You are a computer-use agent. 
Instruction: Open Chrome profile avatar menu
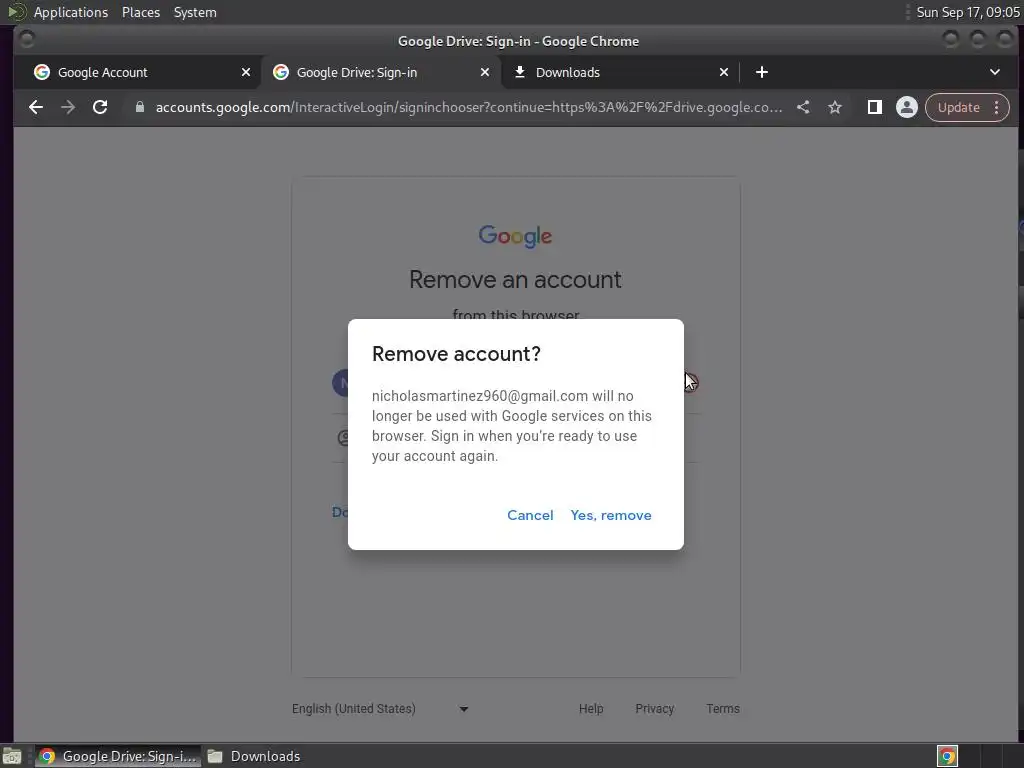(x=906, y=107)
